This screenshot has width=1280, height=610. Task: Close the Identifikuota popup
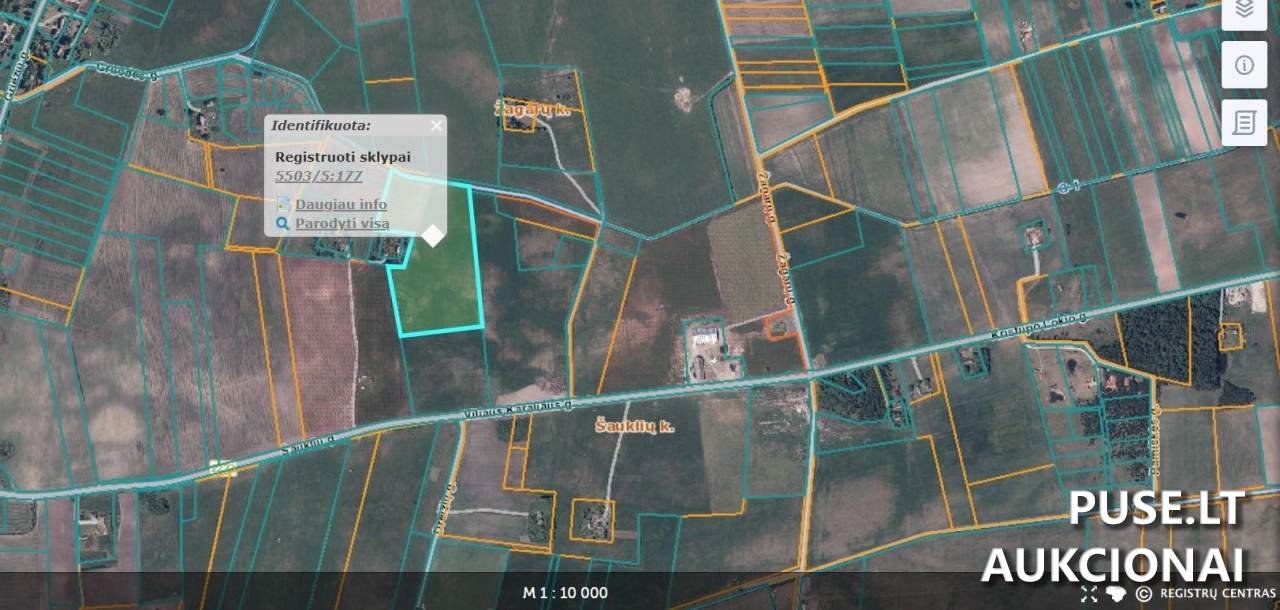coord(436,126)
